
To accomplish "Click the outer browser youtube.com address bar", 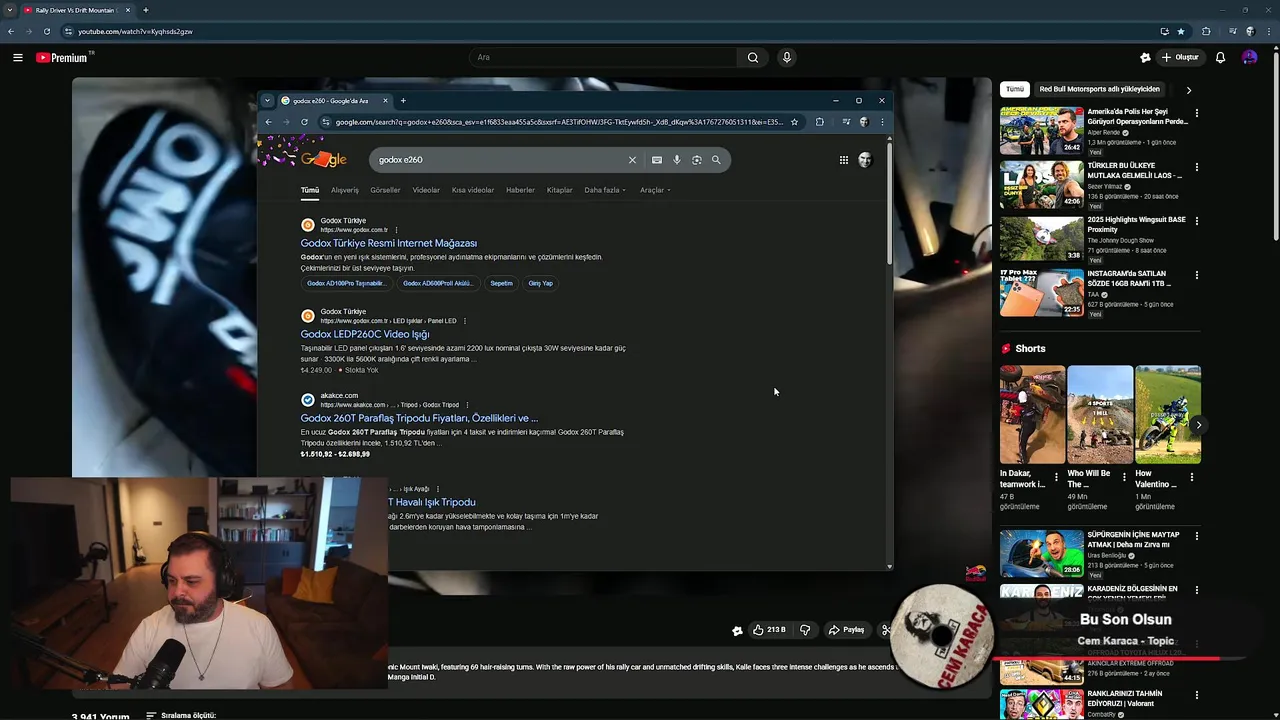I will click(600, 31).
